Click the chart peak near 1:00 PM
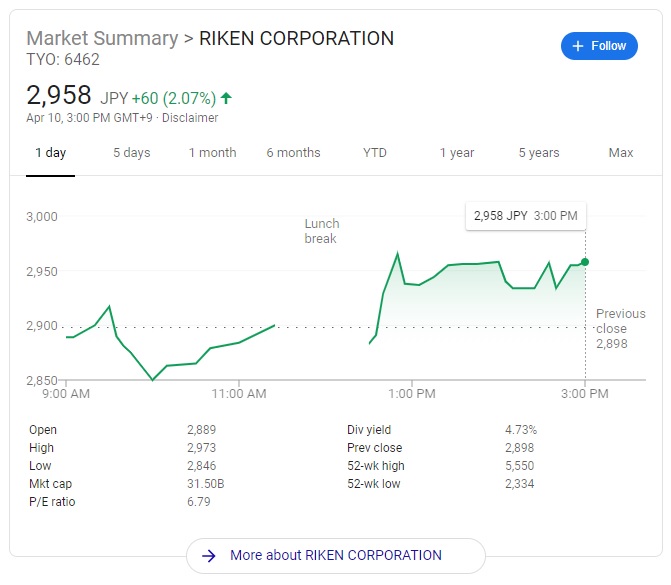The height and width of the screenshot is (585, 671). [397, 253]
